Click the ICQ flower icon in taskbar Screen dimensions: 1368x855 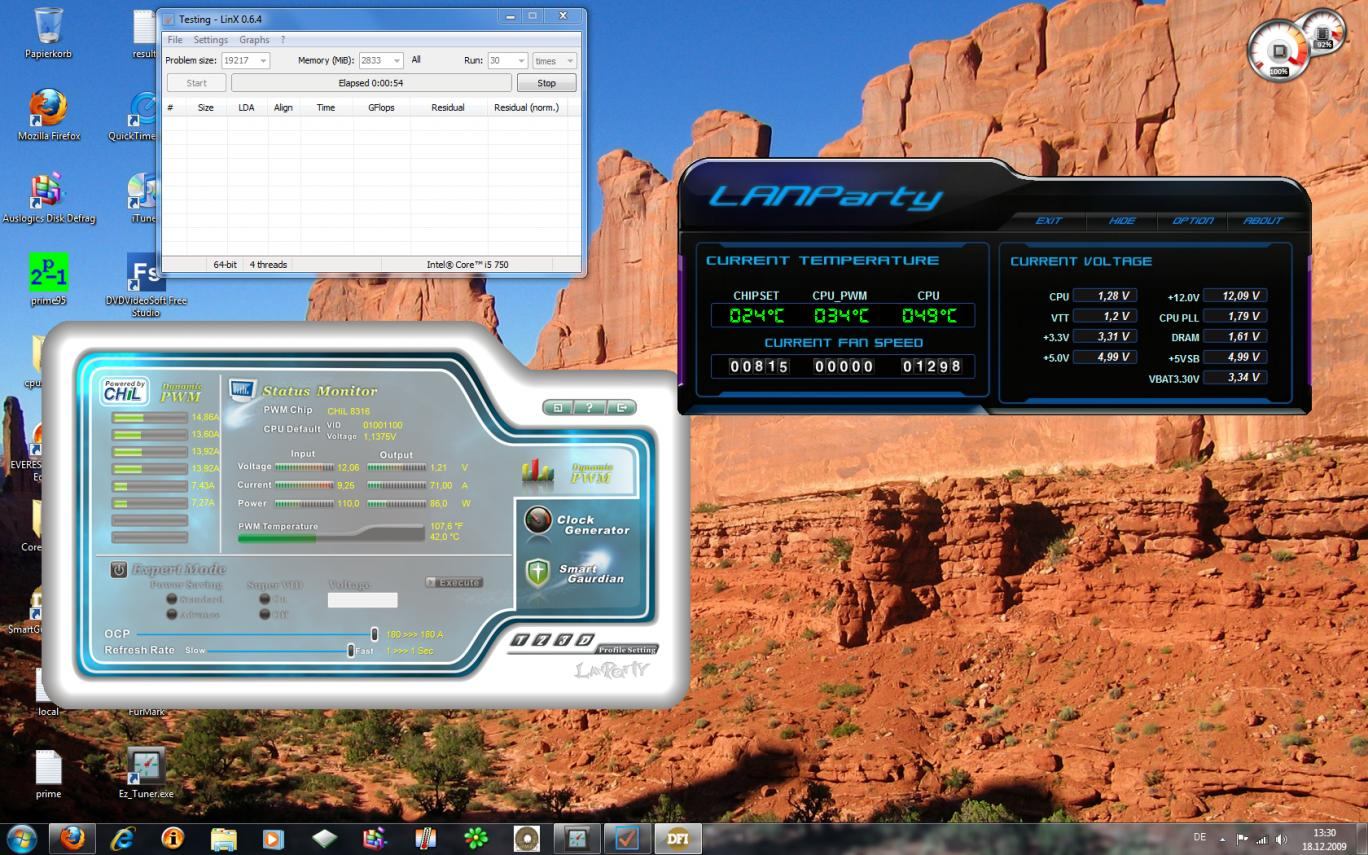476,838
